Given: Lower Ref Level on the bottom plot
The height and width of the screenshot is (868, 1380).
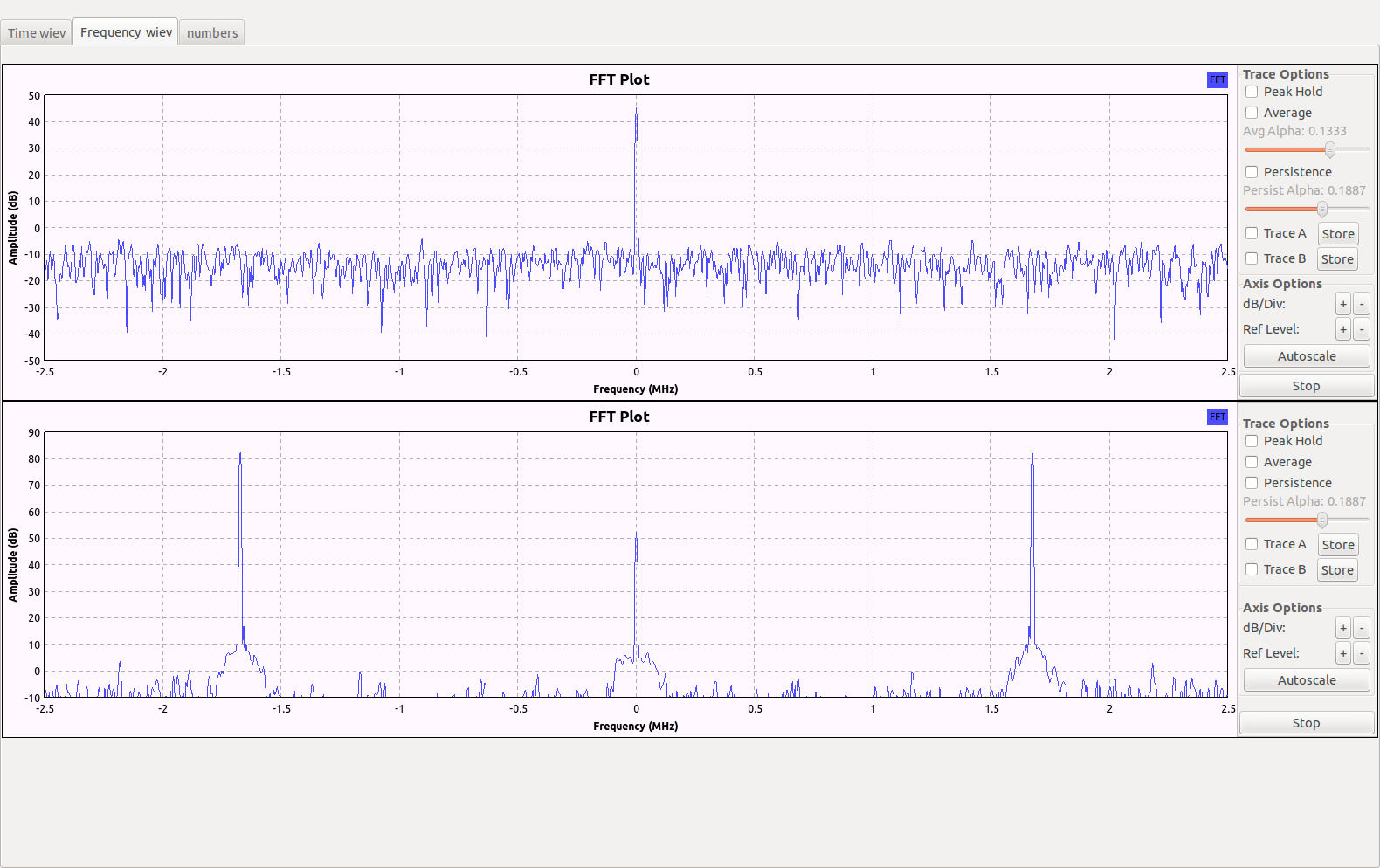Looking at the screenshot, I should pyautogui.click(x=1361, y=653).
